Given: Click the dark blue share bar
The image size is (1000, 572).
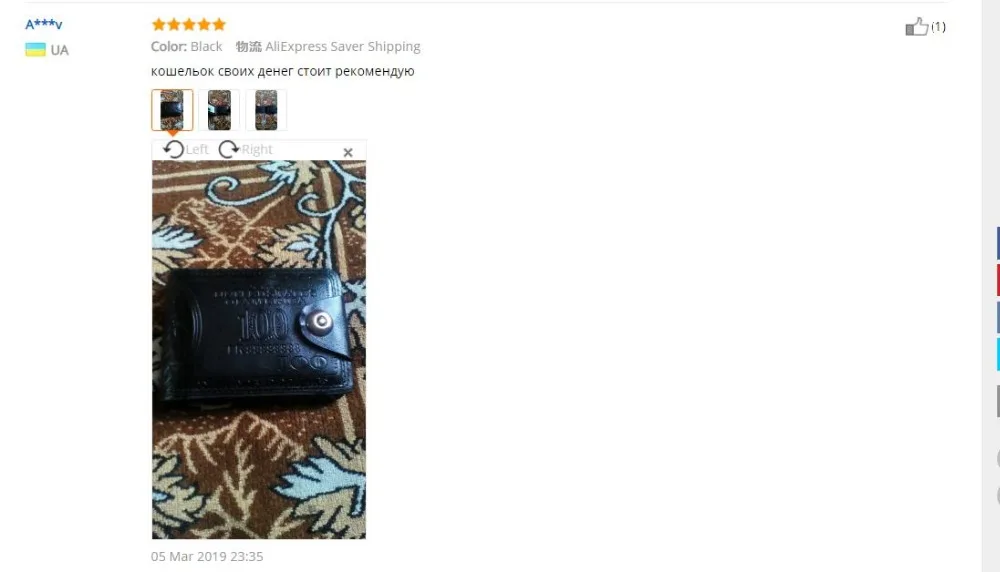Looking at the screenshot, I should [998, 243].
